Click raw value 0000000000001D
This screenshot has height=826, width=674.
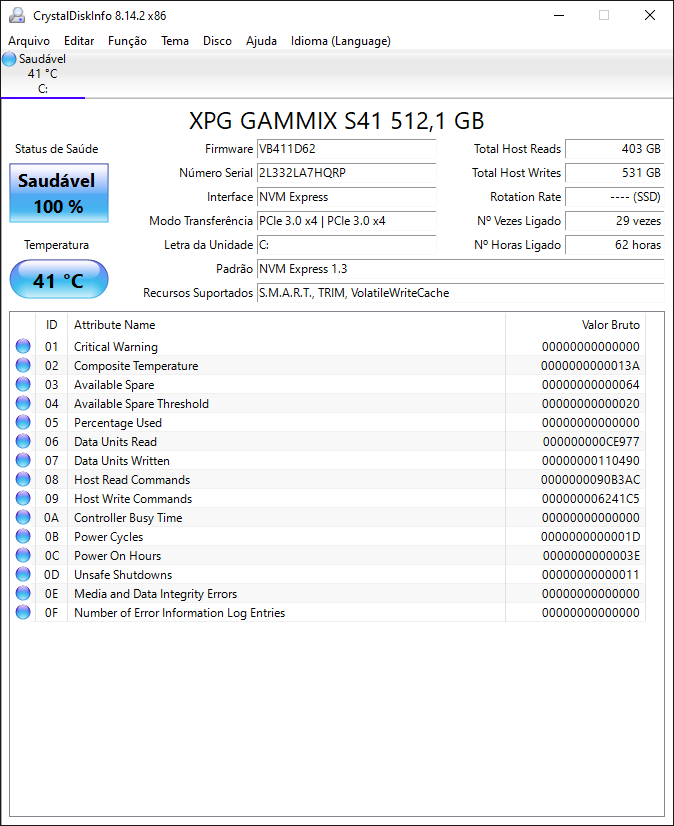[590, 537]
